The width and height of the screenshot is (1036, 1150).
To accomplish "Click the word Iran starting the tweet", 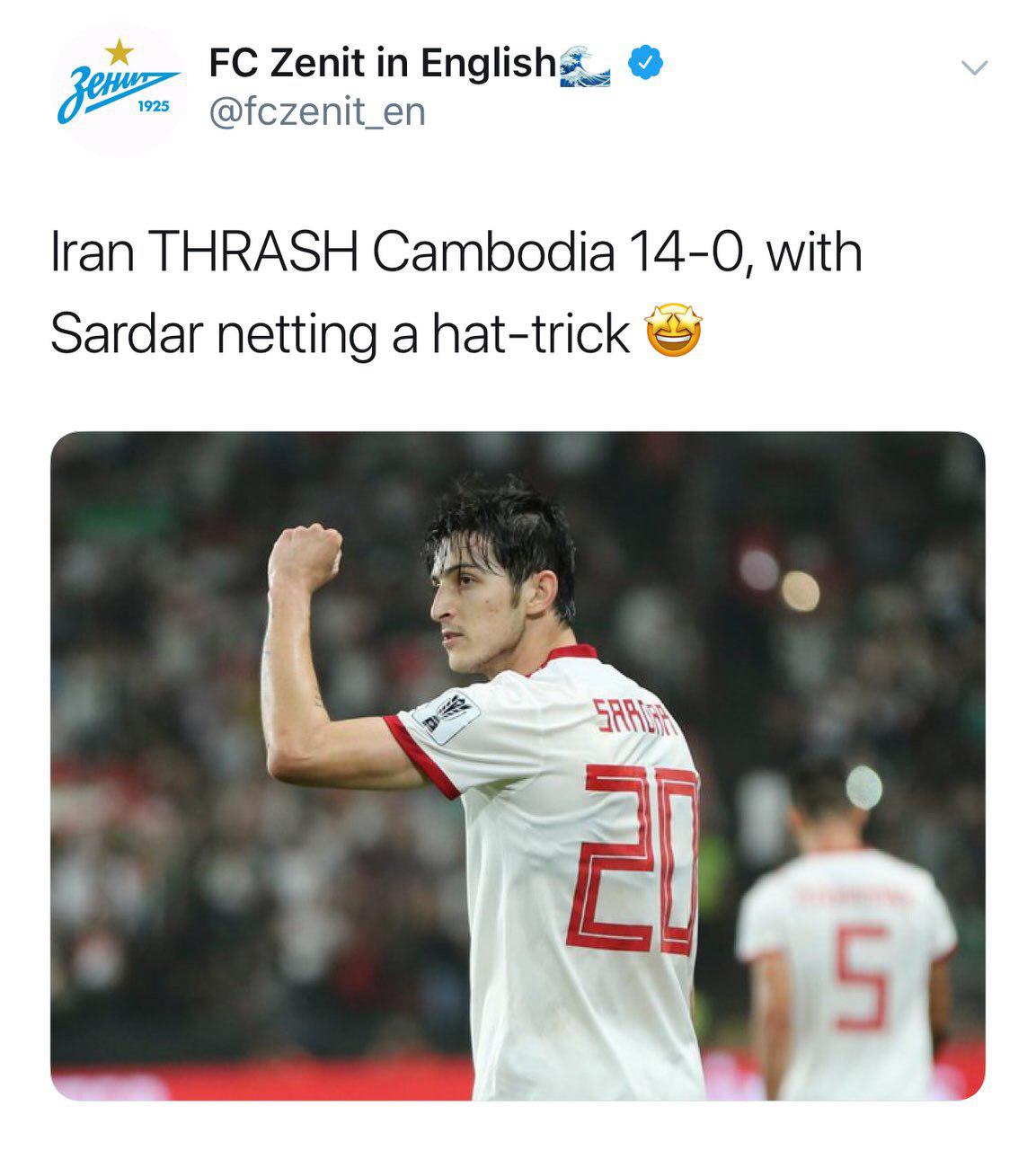I will tap(93, 253).
